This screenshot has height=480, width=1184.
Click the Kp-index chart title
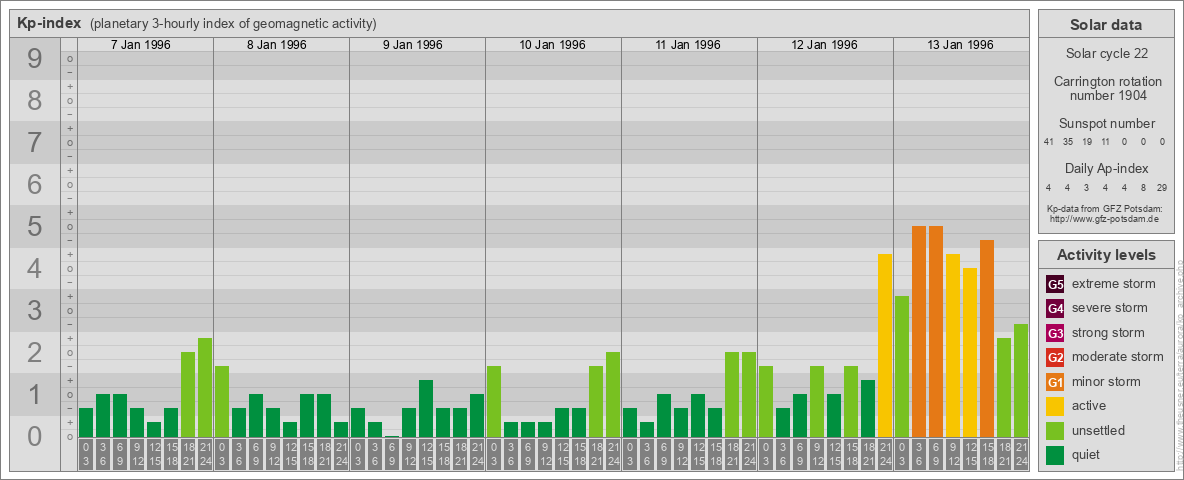49,23
